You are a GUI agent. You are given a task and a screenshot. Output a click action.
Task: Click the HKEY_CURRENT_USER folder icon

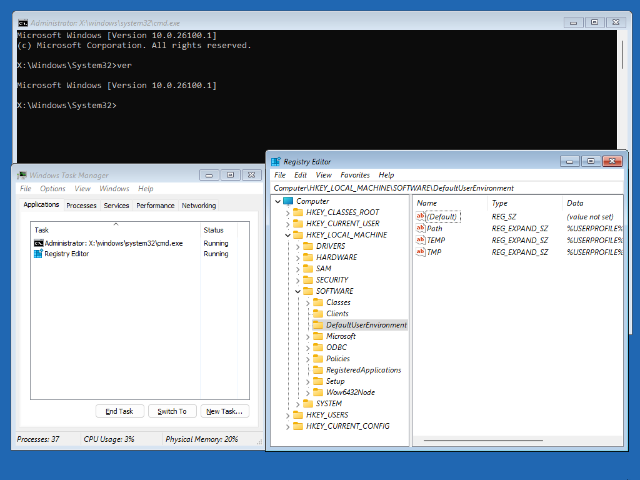pyautogui.click(x=298, y=224)
